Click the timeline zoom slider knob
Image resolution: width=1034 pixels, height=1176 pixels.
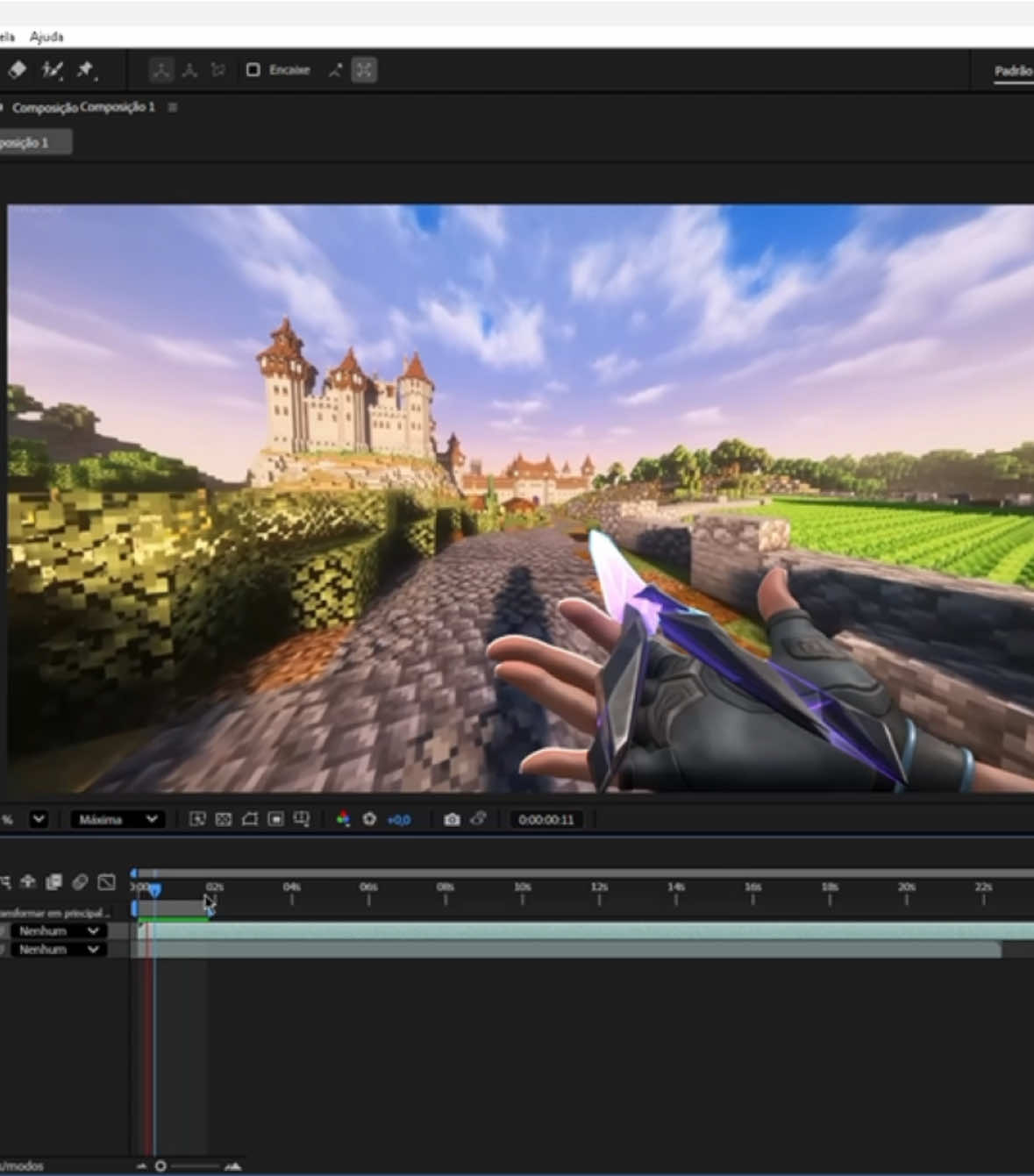[160, 1166]
